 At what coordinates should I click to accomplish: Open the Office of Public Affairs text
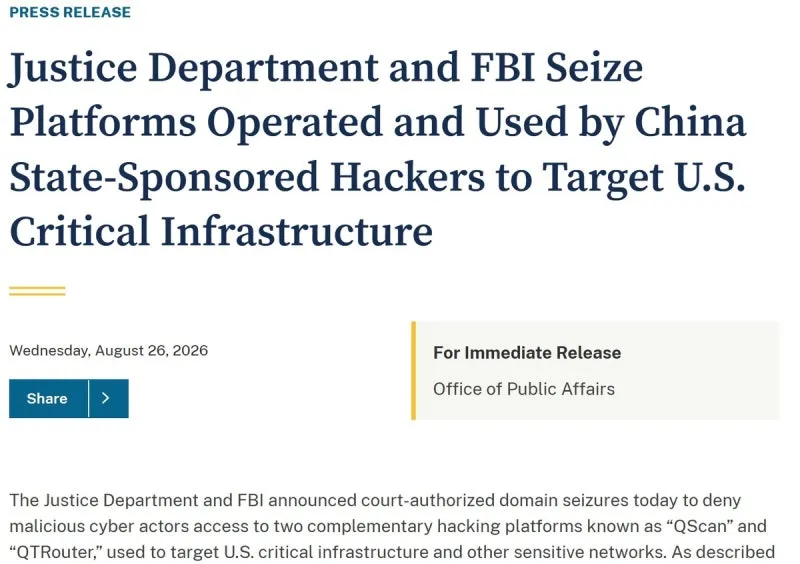524,389
